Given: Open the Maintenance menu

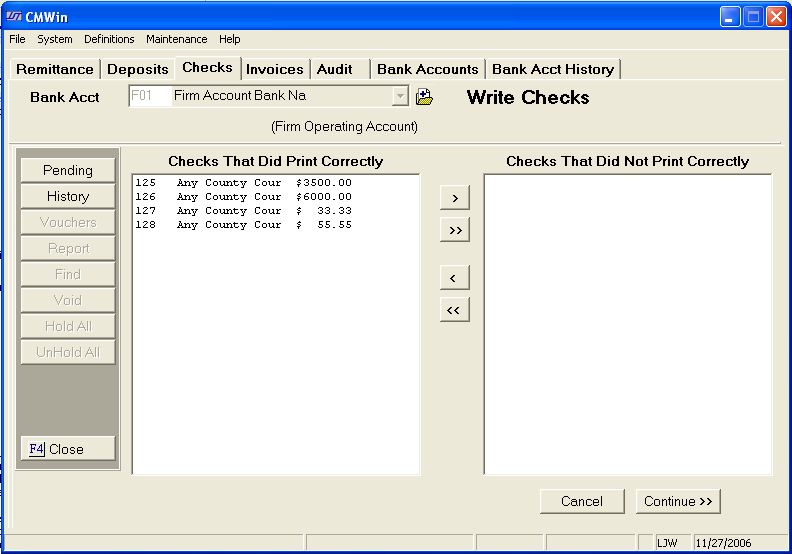Looking at the screenshot, I should tap(176, 39).
